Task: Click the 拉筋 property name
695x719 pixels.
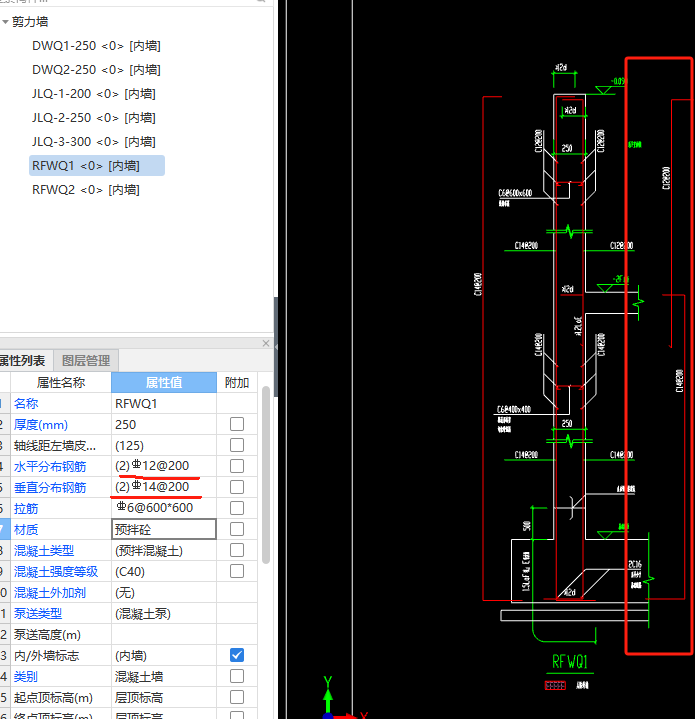Action: tap(26, 509)
